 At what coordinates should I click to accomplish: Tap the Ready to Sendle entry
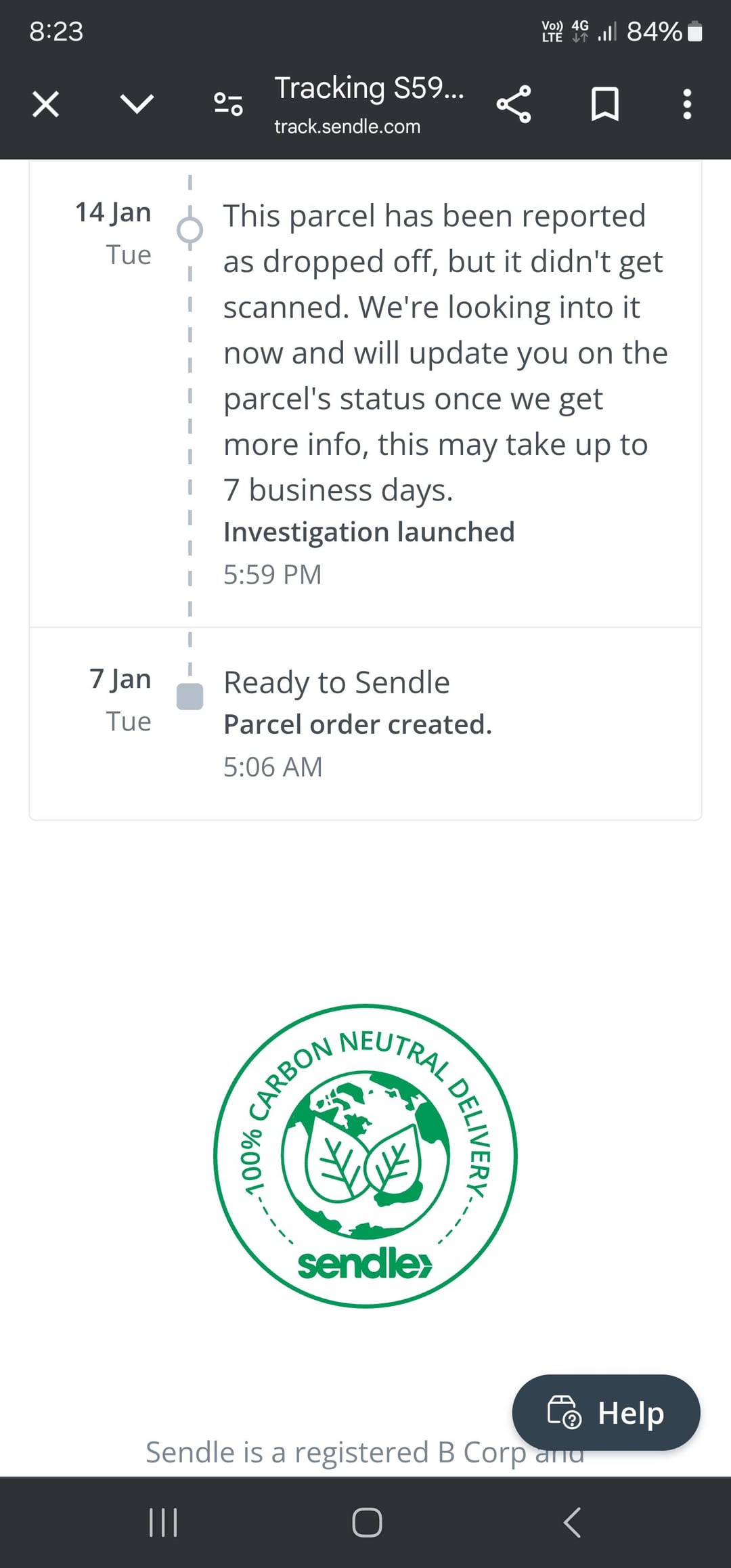336,682
